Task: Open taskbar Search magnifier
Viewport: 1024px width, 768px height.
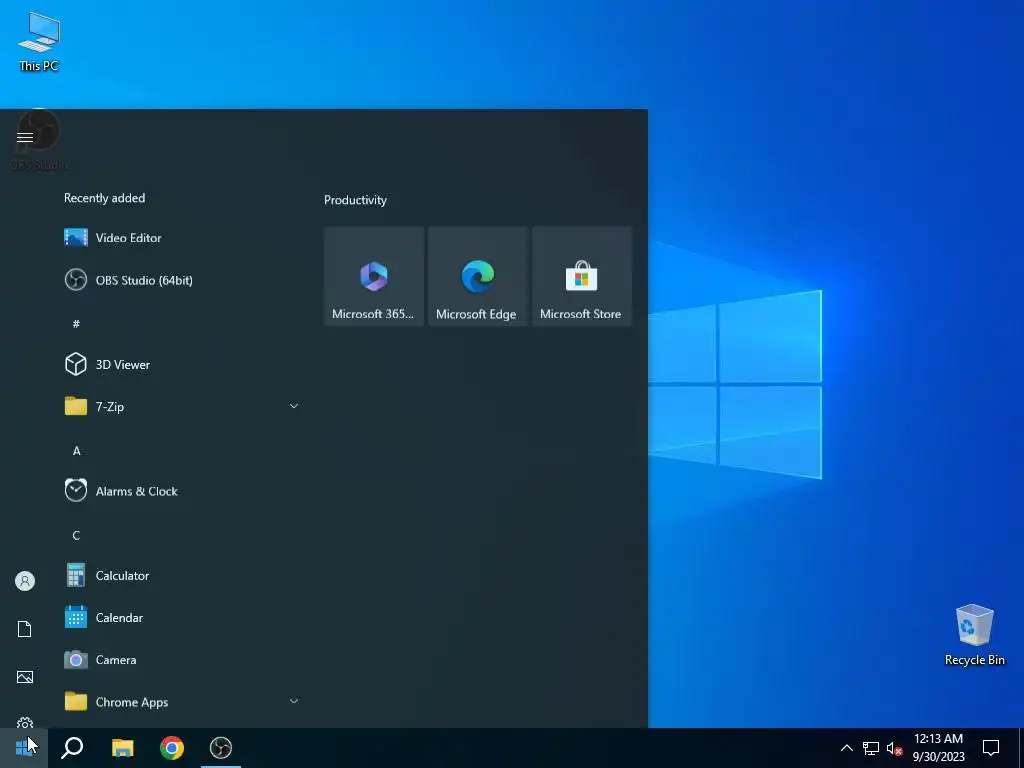Action: click(x=72, y=747)
